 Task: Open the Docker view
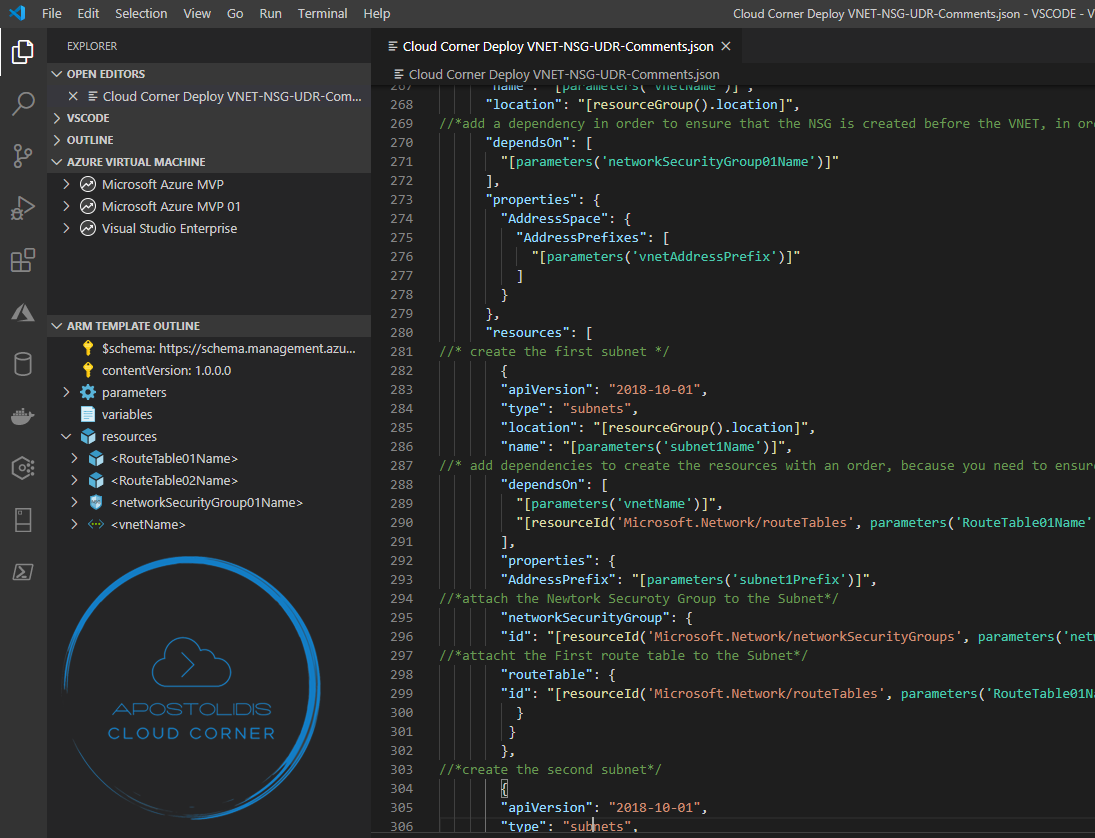(x=23, y=416)
